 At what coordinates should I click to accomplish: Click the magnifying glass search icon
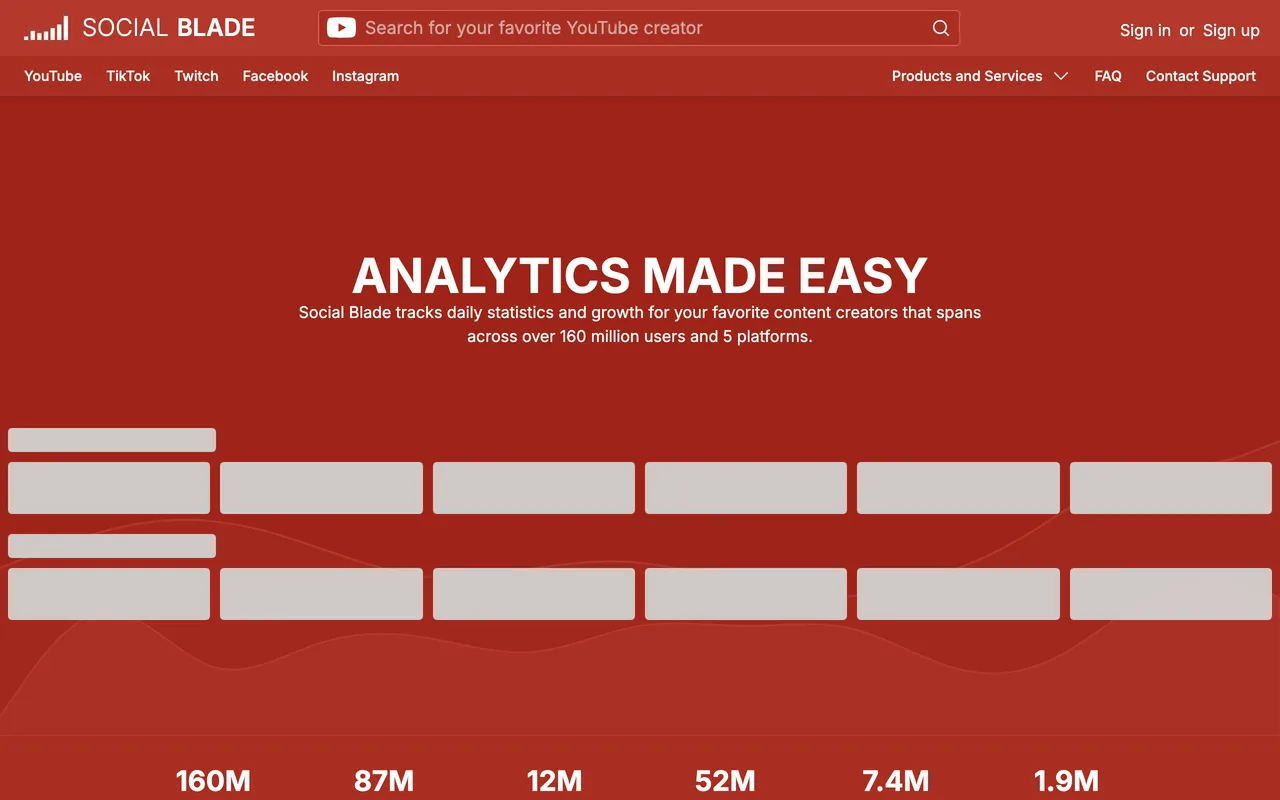point(940,28)
